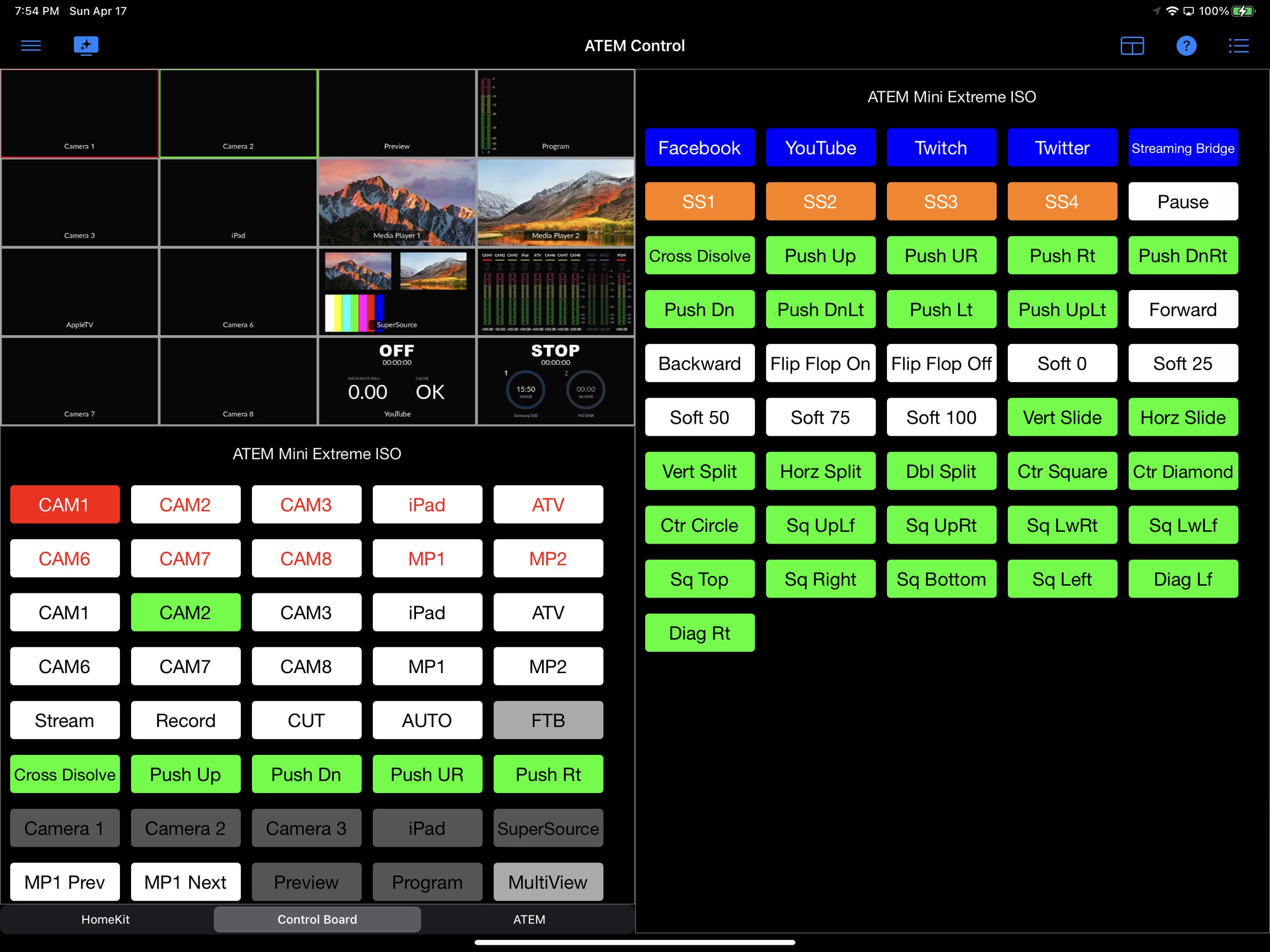
Task: Select the Camera 1 multiview tile
Action: point(80,113)
